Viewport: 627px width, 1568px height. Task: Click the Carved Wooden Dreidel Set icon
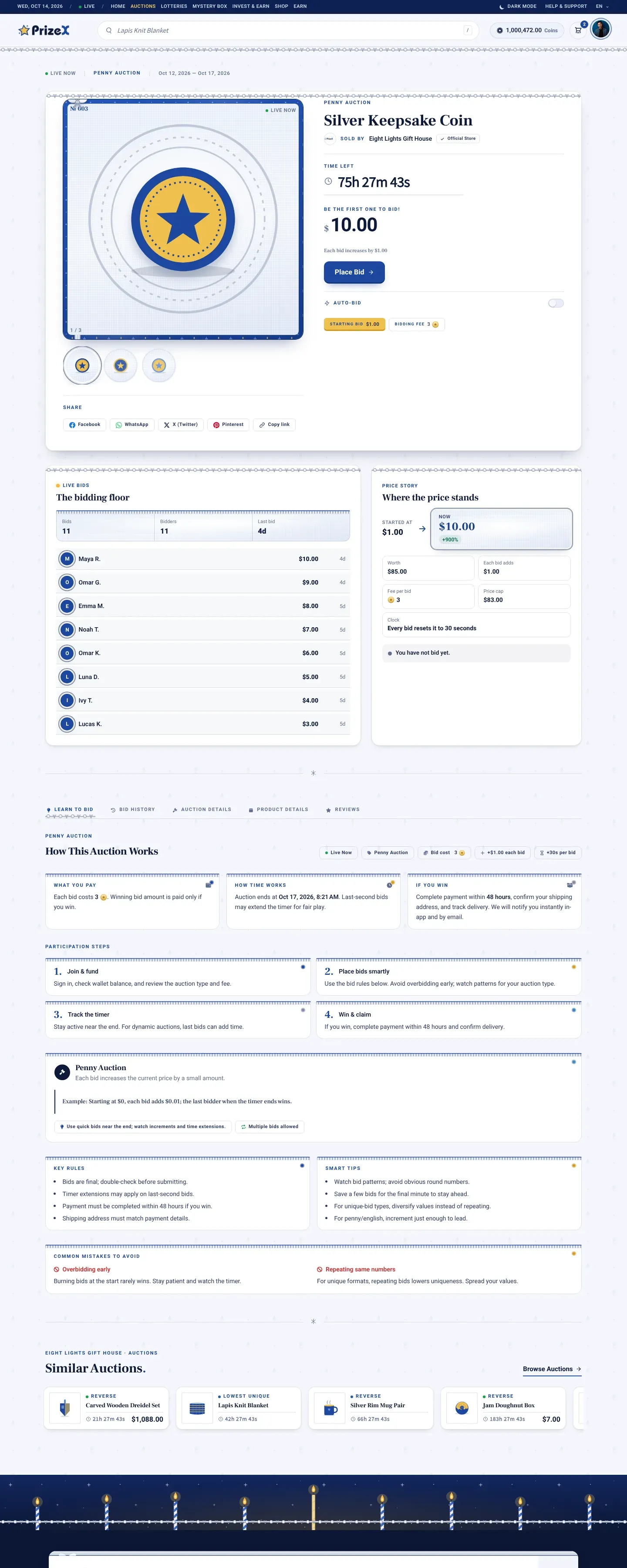click(64, 1408)
